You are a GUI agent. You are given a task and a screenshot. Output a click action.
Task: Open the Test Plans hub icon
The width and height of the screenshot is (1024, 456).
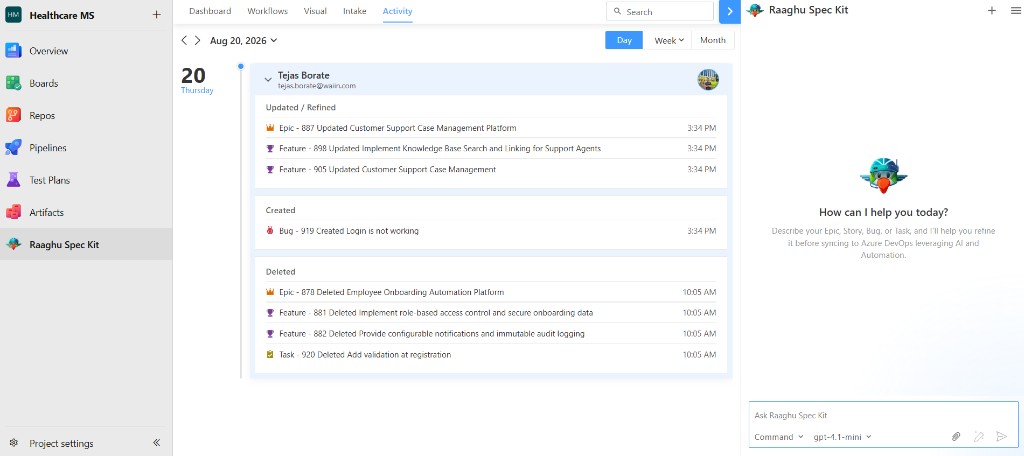tap(14, 180)
